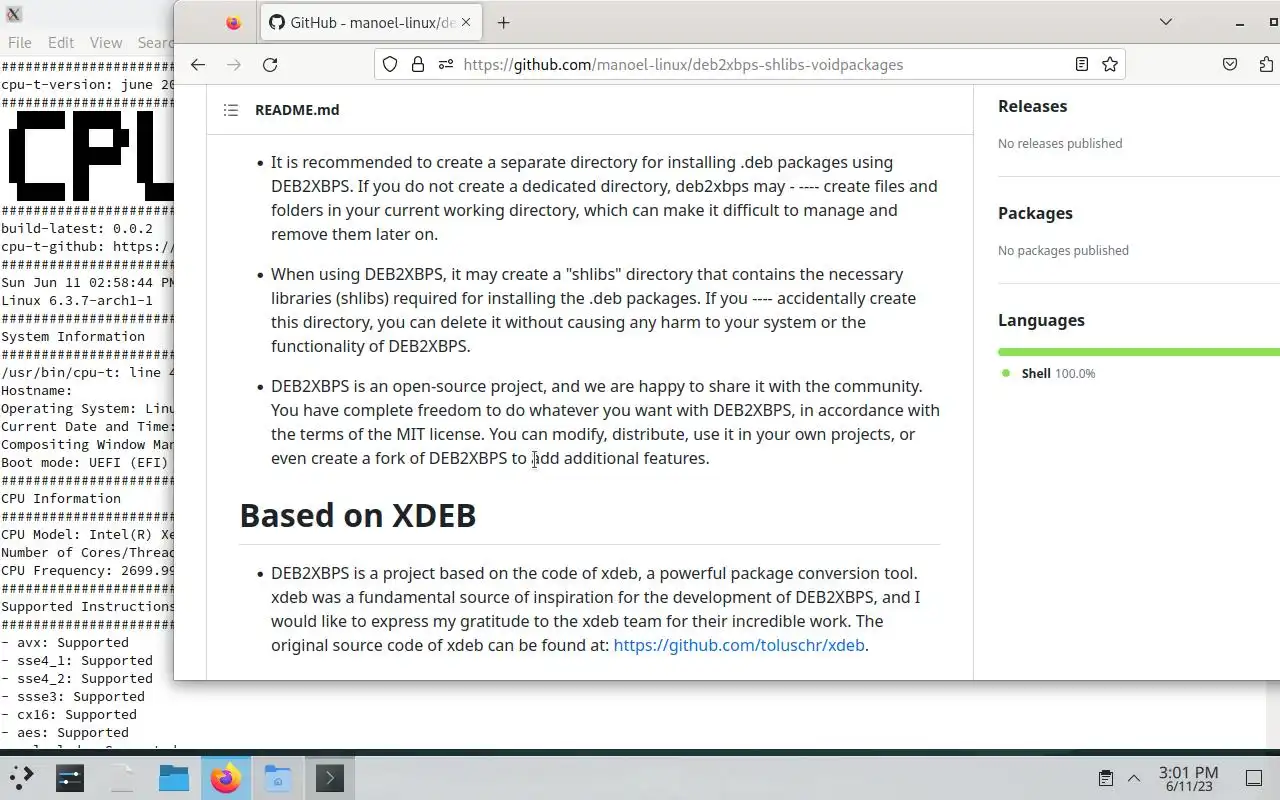Click 'build-latest: 0.0.2' line in the terminal
Viewport: 1280px width, 800px height.
[x=77, y=229]
